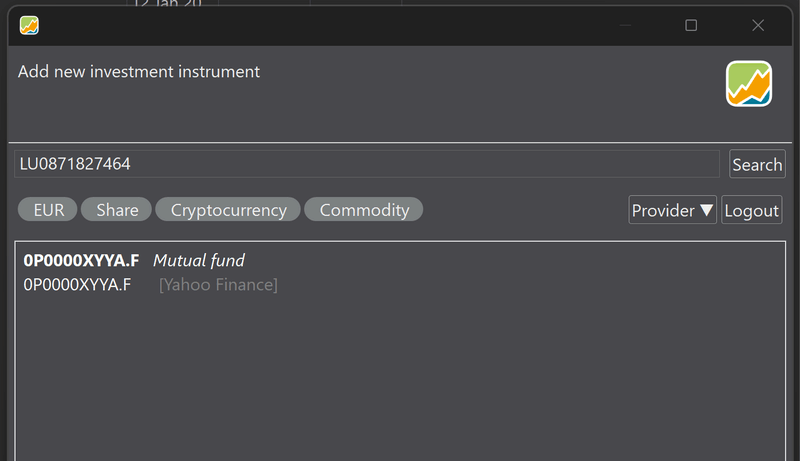Toggle the Commodity filter chip
This screenshot has width=800, height=461.
pyautogui.click(x=364, y=210)
